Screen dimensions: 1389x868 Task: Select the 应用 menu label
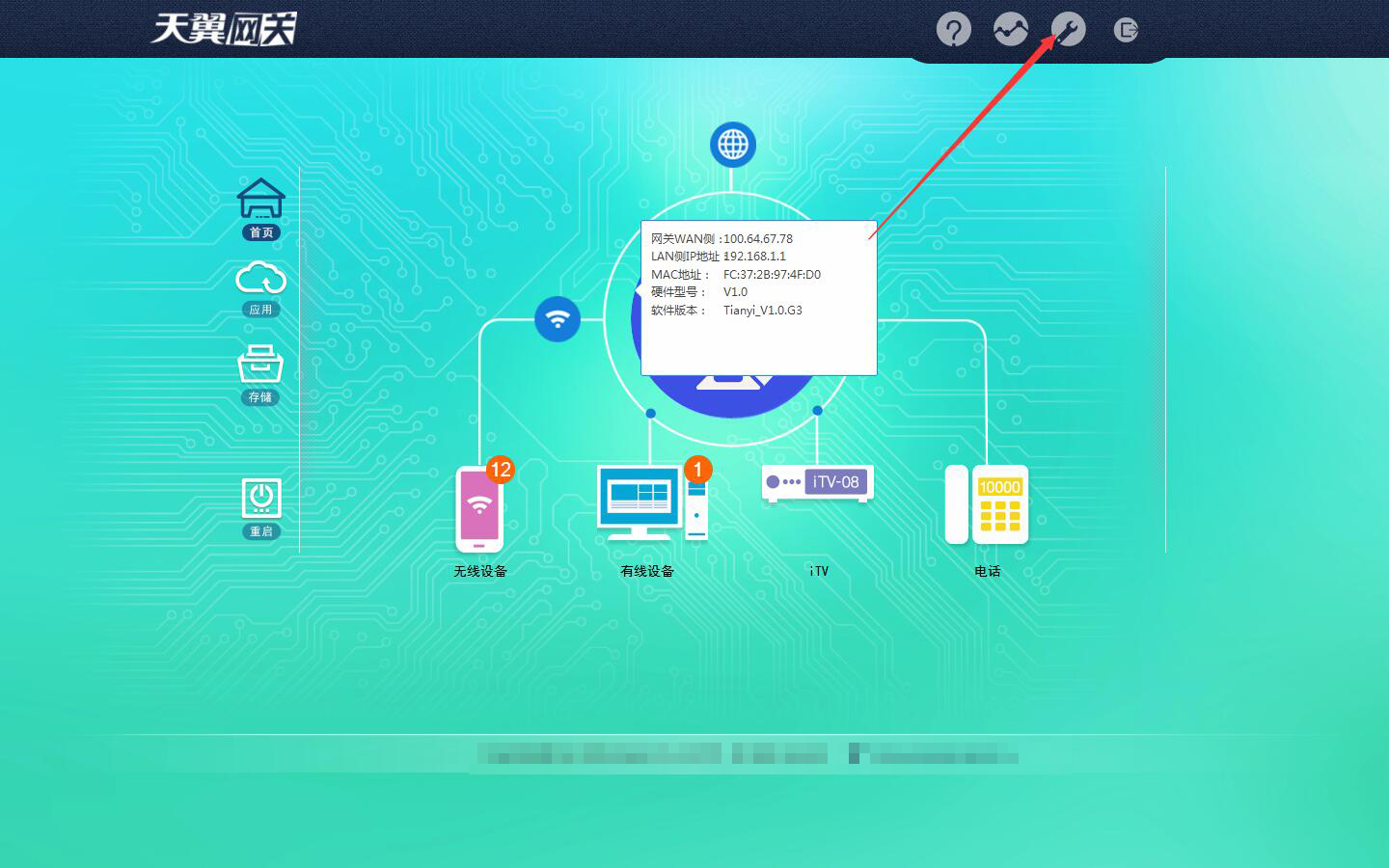click(x=261, y=310)
